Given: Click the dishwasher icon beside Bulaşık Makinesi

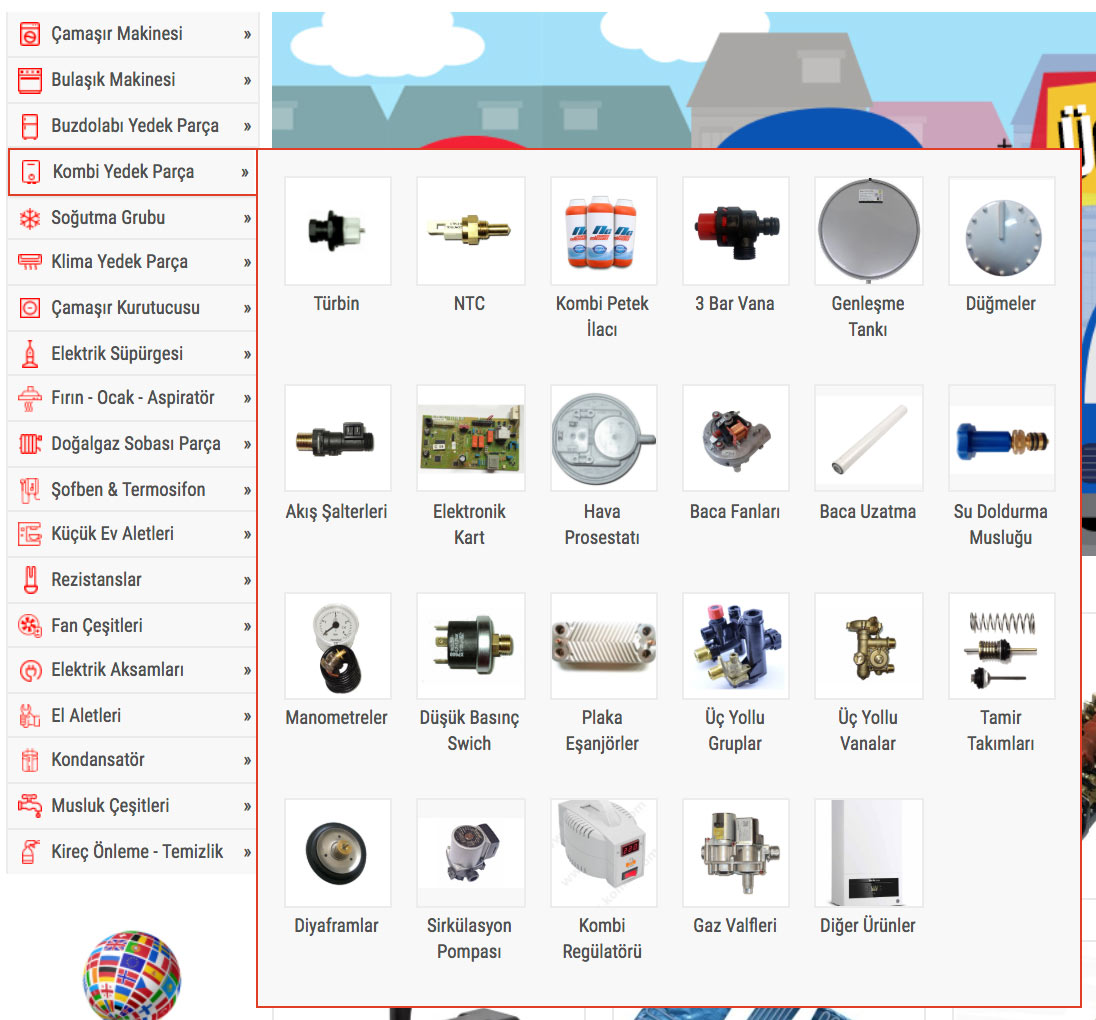Looking at the screenshot, I should 29,80.
